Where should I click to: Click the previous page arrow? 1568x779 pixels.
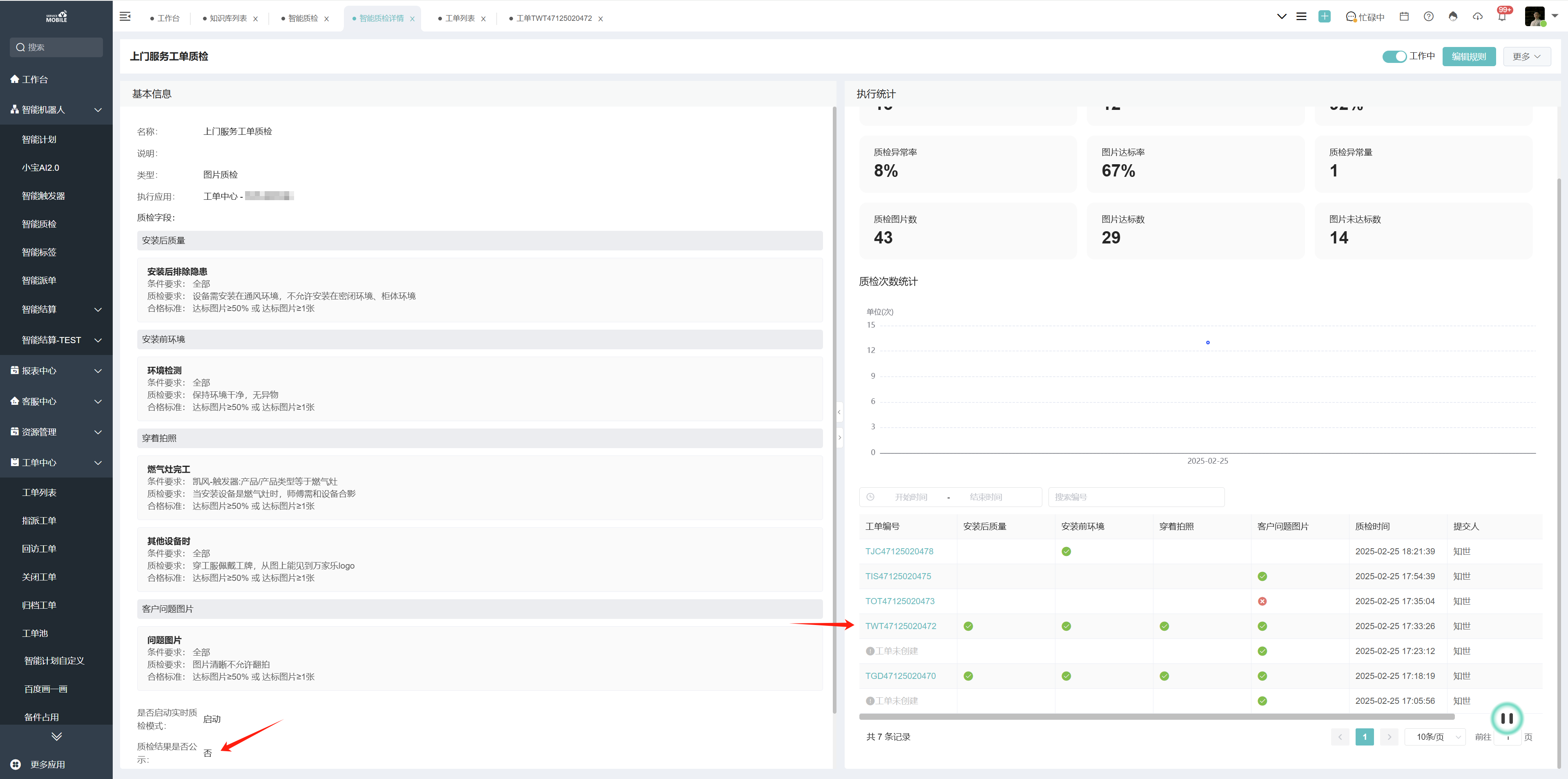click(x=1340, y=737)
